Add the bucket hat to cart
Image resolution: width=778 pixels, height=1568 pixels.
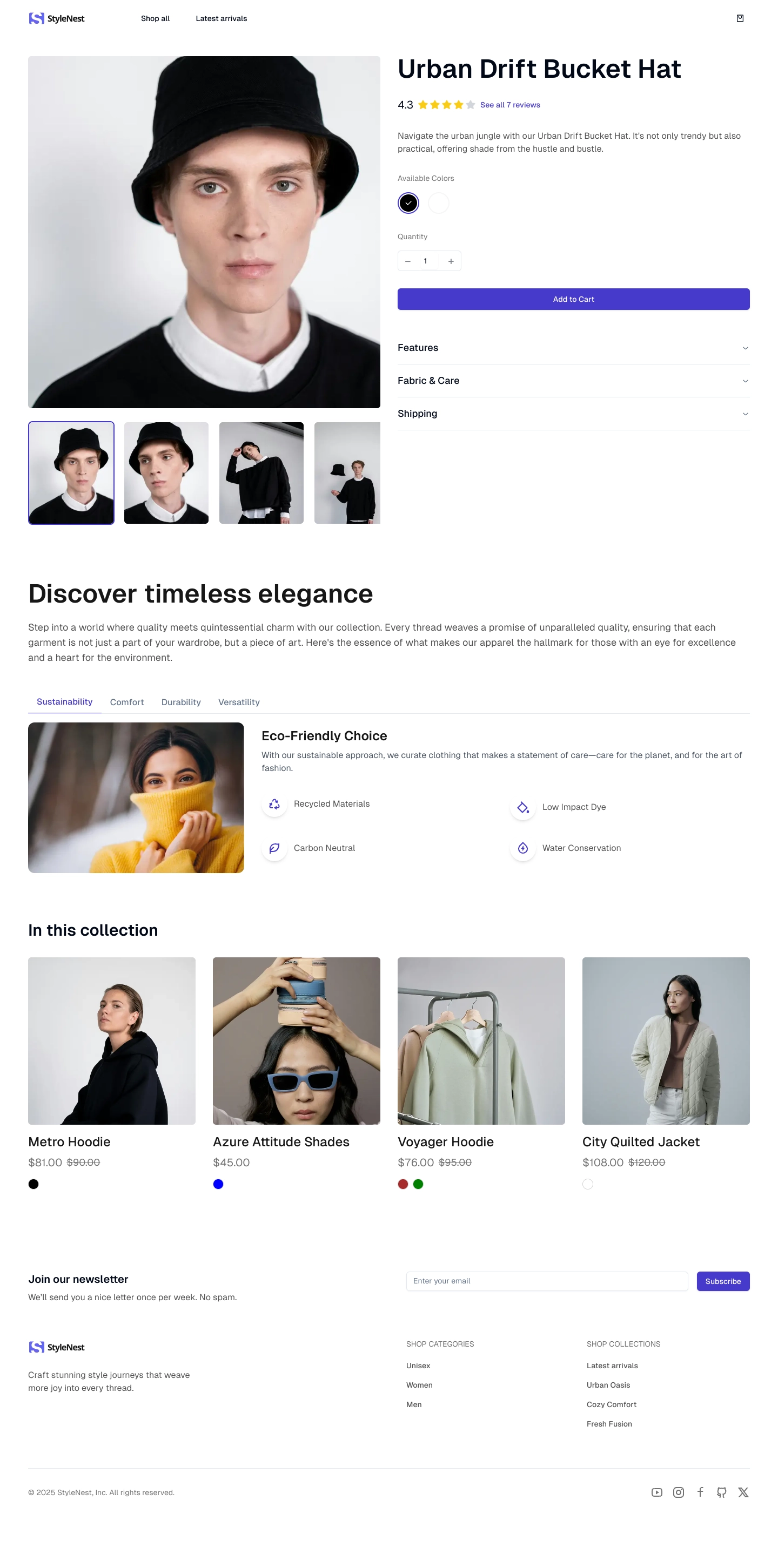point(573,299)
